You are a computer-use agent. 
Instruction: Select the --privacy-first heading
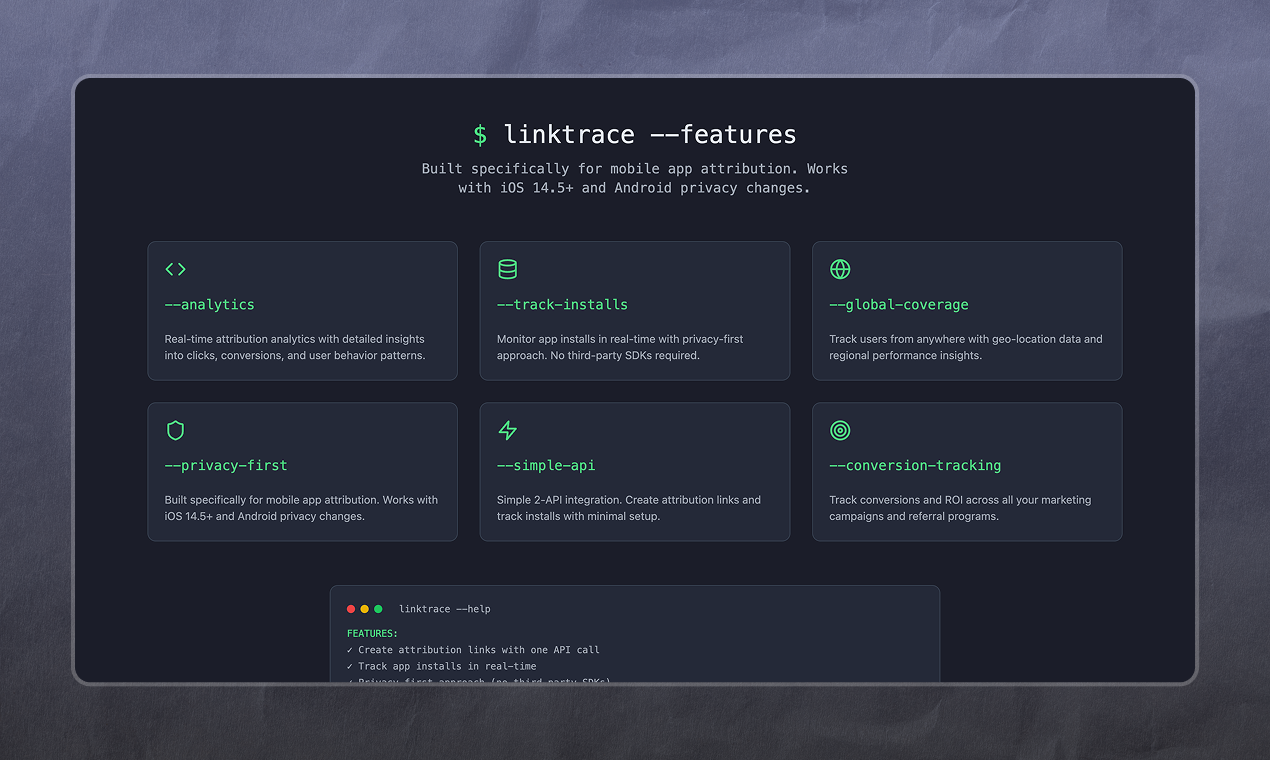(x=226, y=465)
